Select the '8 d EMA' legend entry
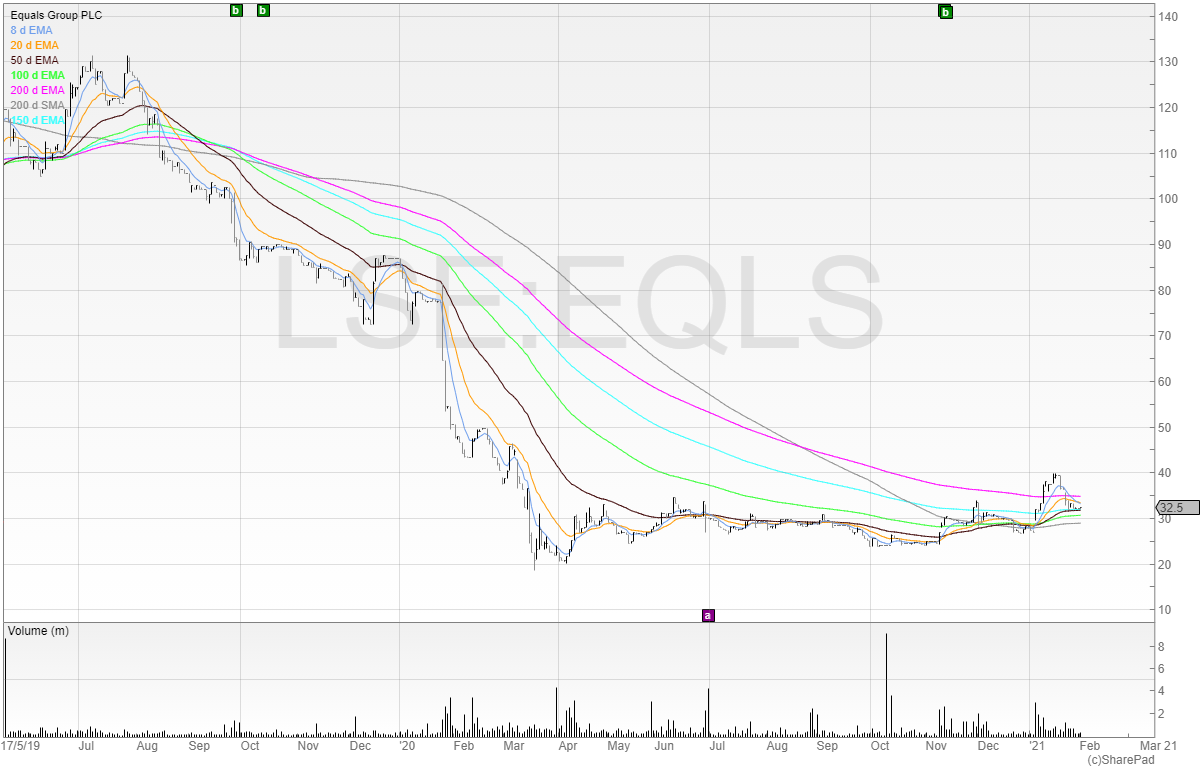 [x=31, y=30]
